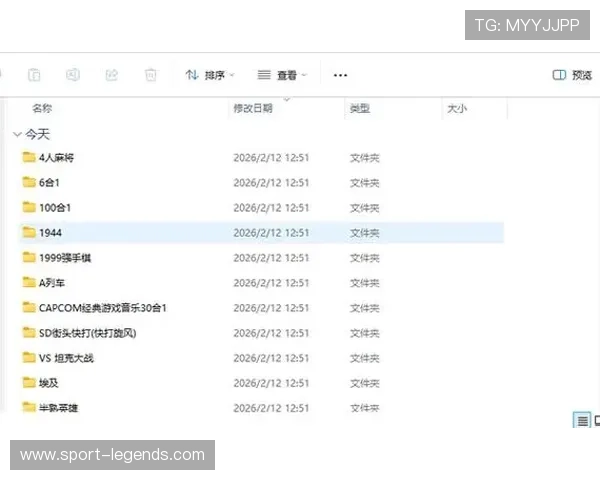Viewport: 600px width, 480px height.
Task: Click the 1944 folder name
Action: 50,233
